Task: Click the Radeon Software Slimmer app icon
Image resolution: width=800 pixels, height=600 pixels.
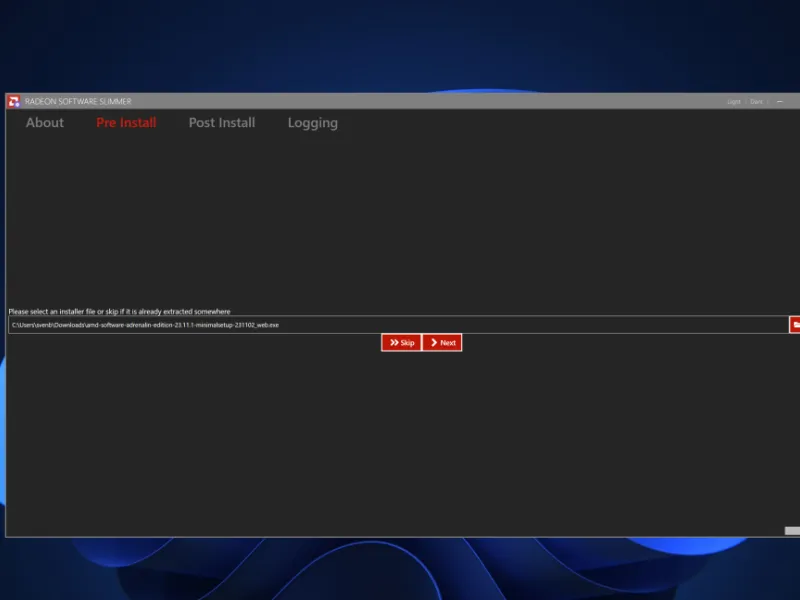Action: [14, 102]
